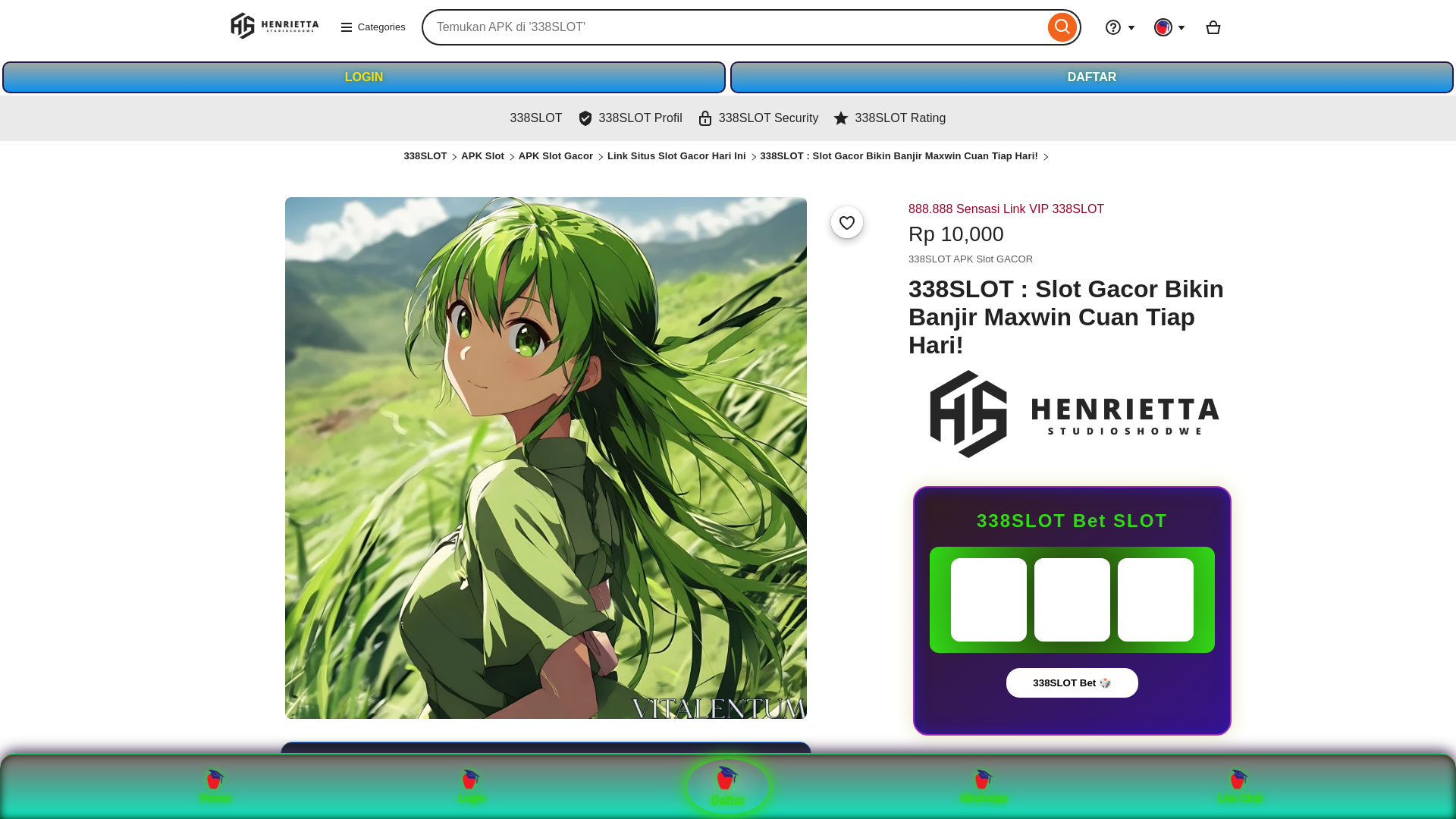This screenshot has height=819, width=1456.
Task: Click the Henrietta logo in header
Action: tap(275, 27)
